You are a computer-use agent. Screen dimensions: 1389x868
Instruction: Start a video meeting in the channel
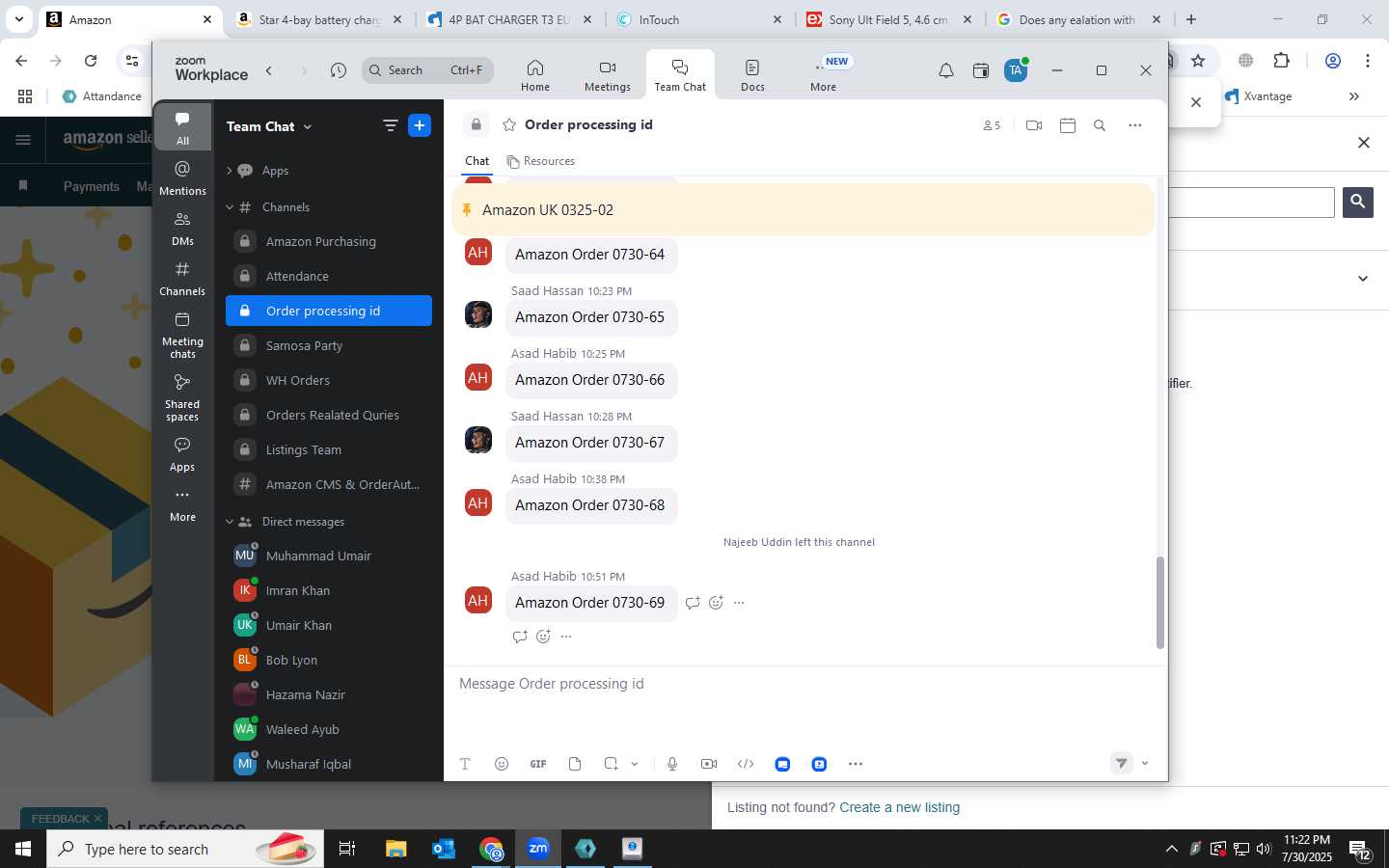[x=1034, y=125]
